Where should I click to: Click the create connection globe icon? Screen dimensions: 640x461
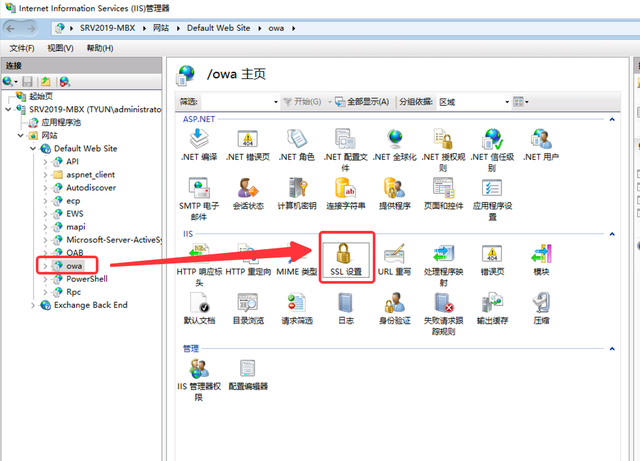click(8, 82)
